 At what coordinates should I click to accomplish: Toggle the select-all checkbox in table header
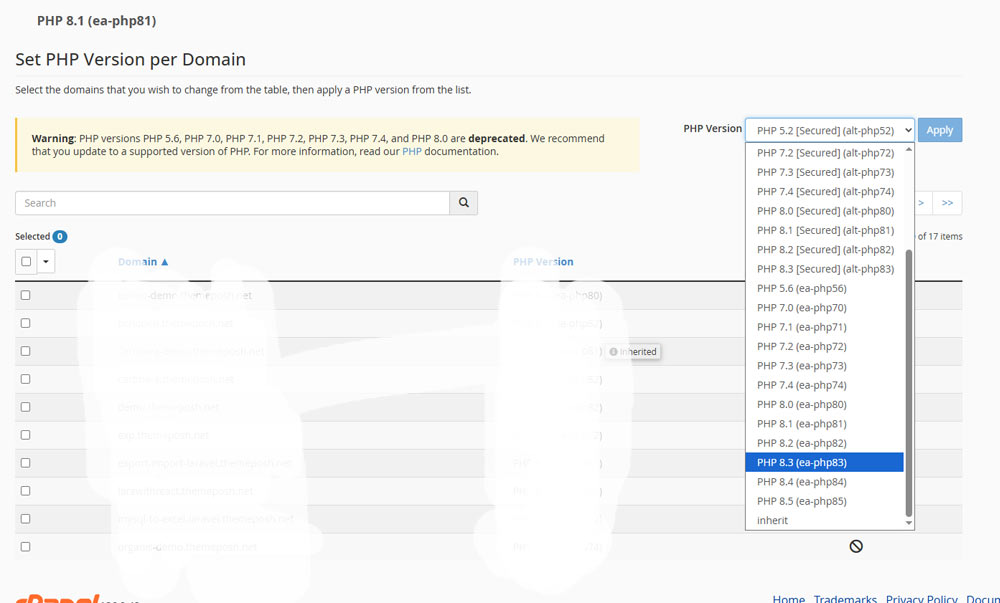coord(26,262)
